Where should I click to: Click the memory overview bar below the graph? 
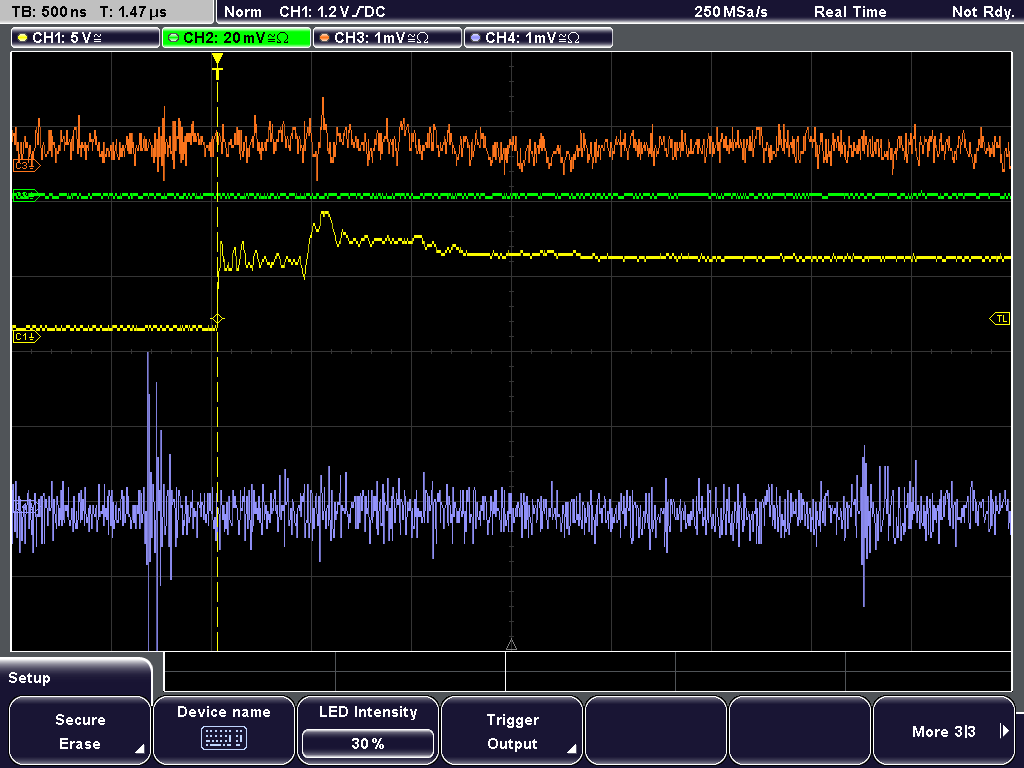click(588, 671)
